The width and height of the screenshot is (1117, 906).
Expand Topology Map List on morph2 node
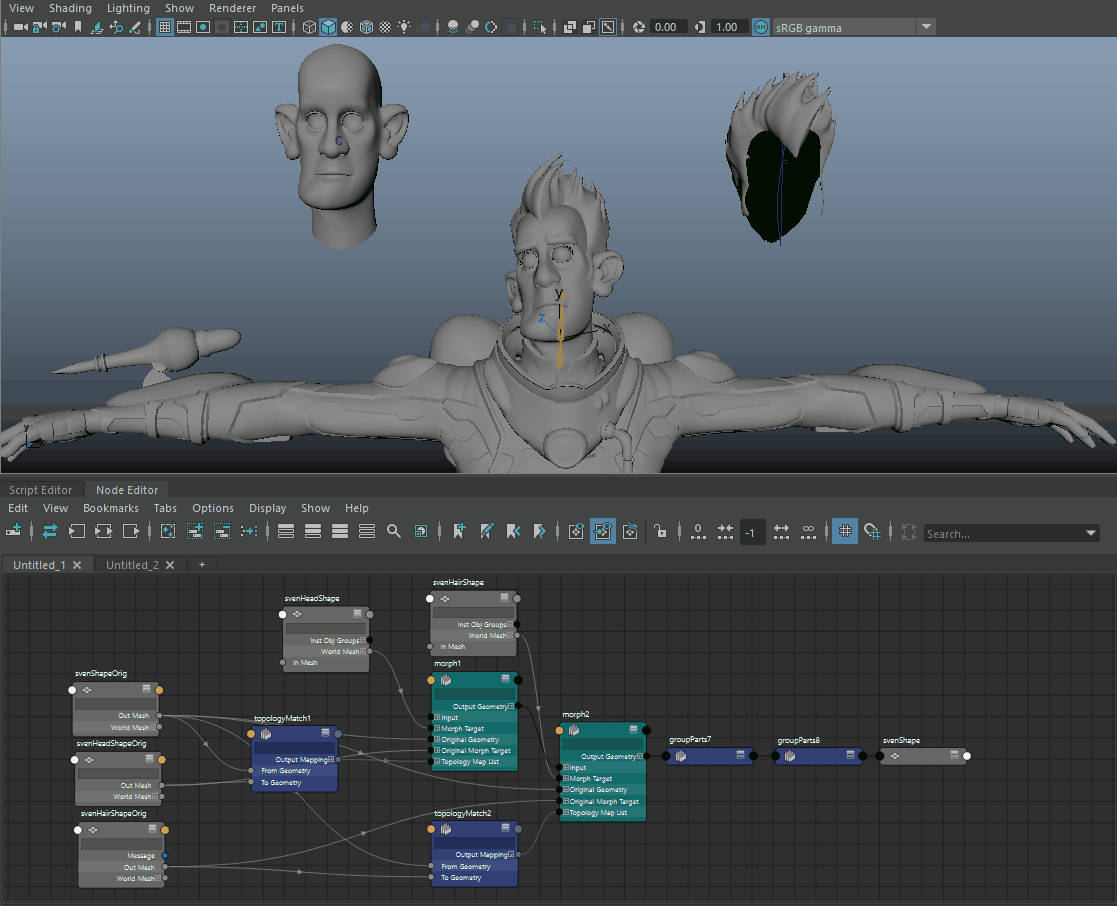point(566,812)
